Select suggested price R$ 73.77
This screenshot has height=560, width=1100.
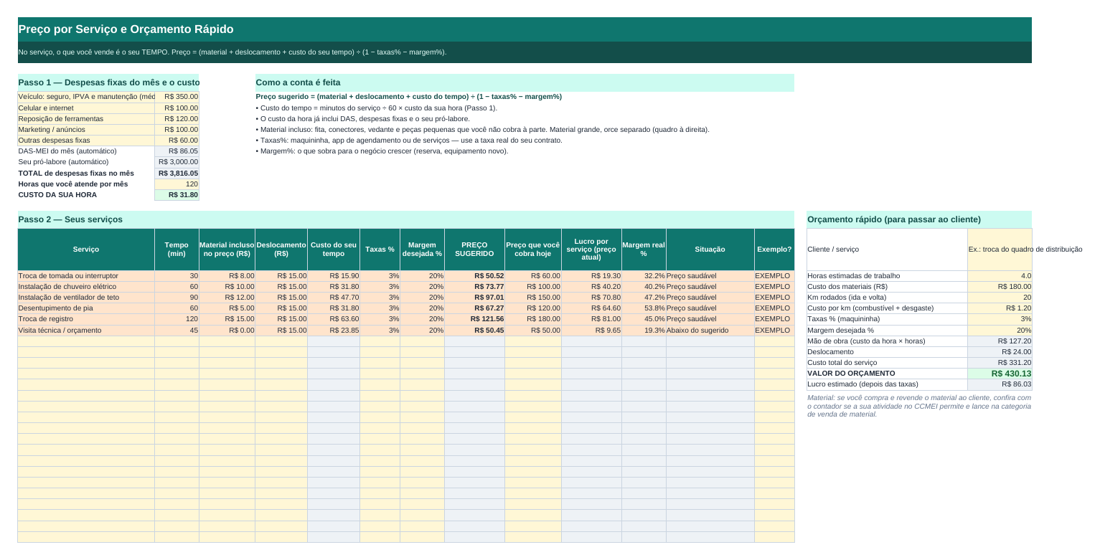pos(474,286)
